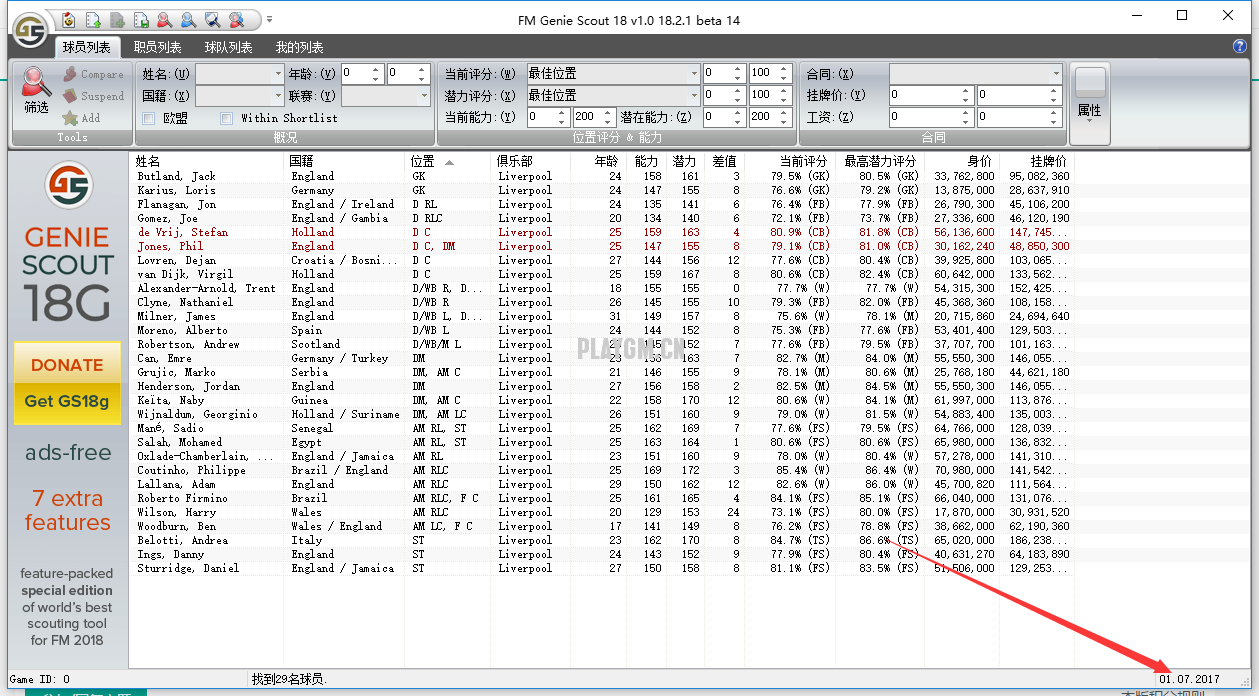The width and height of the screenshot is (1259, 696).
Task: Select the player row 'Coutinho, Philippe'
Action: point(602,470)
